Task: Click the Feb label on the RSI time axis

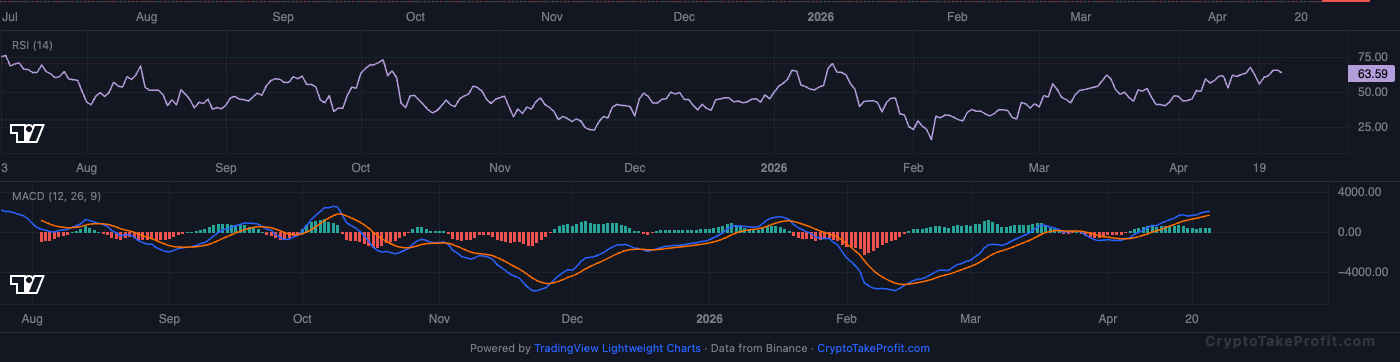Action: click(912, 168)
